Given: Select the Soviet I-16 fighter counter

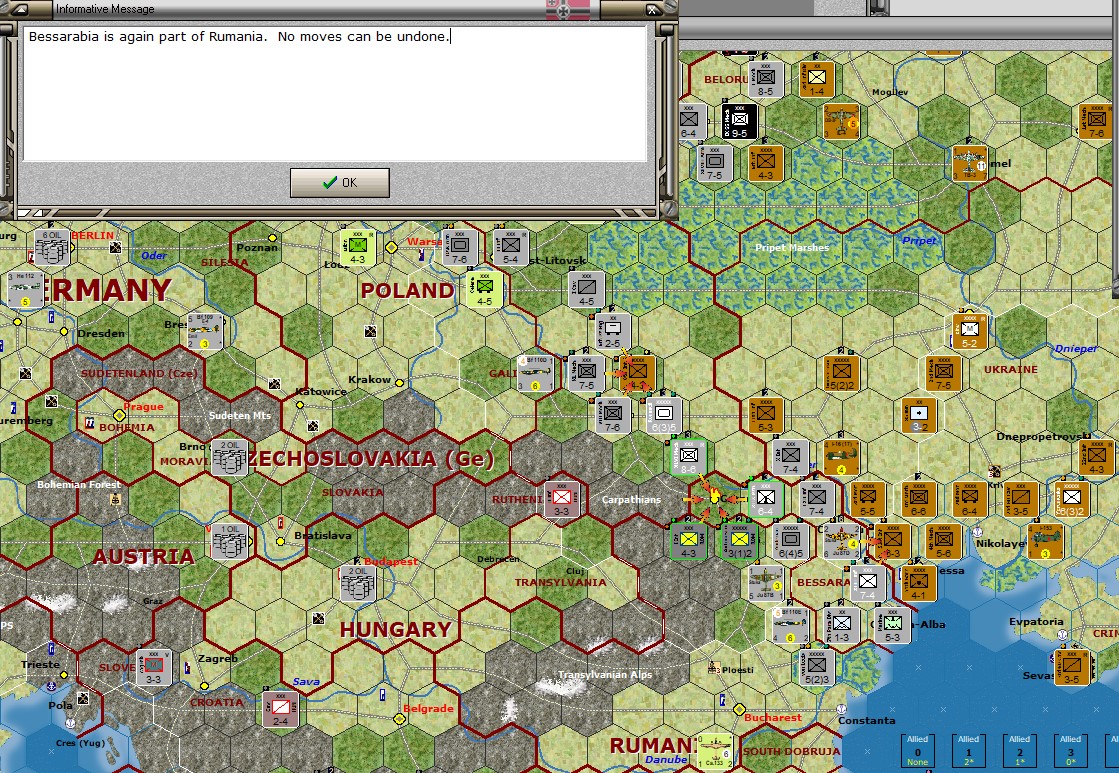Looking at the screenshot, I should pyautogui.click(x=841, y=458).
